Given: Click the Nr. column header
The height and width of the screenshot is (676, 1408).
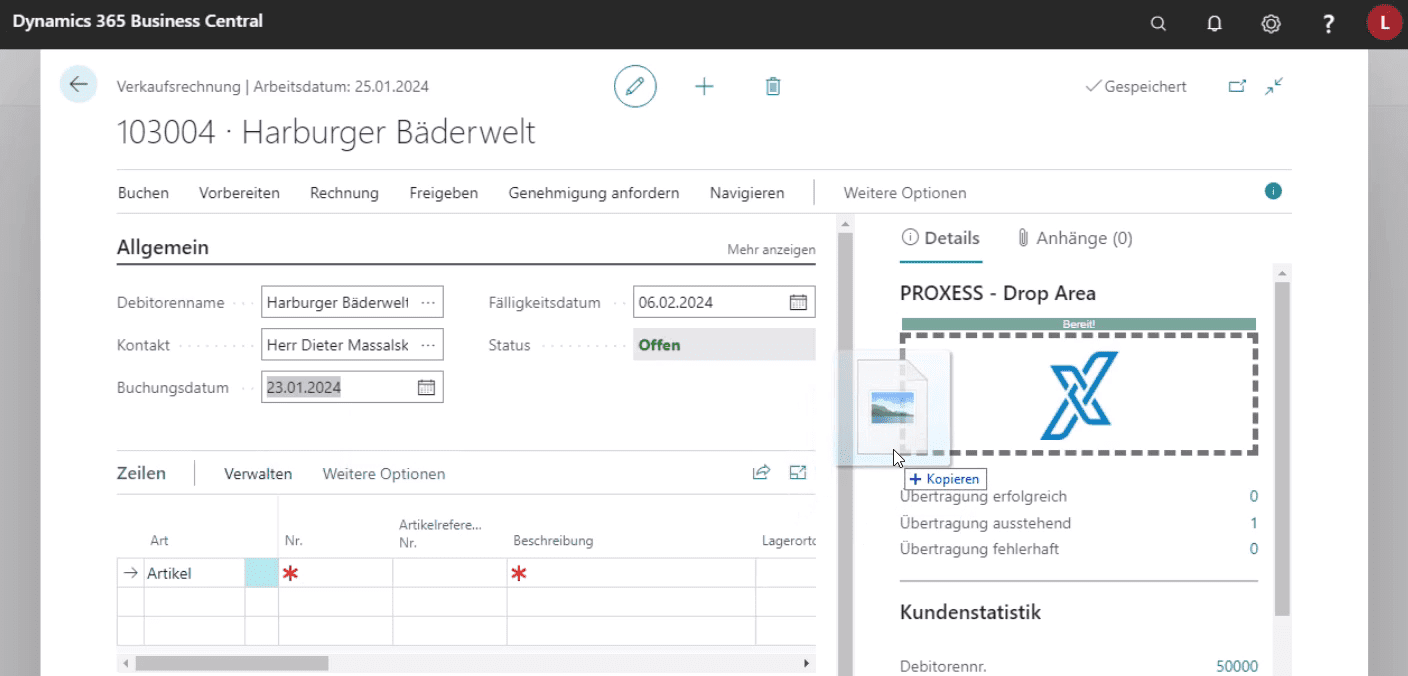Looking at the screenshot, I should 293,541.
